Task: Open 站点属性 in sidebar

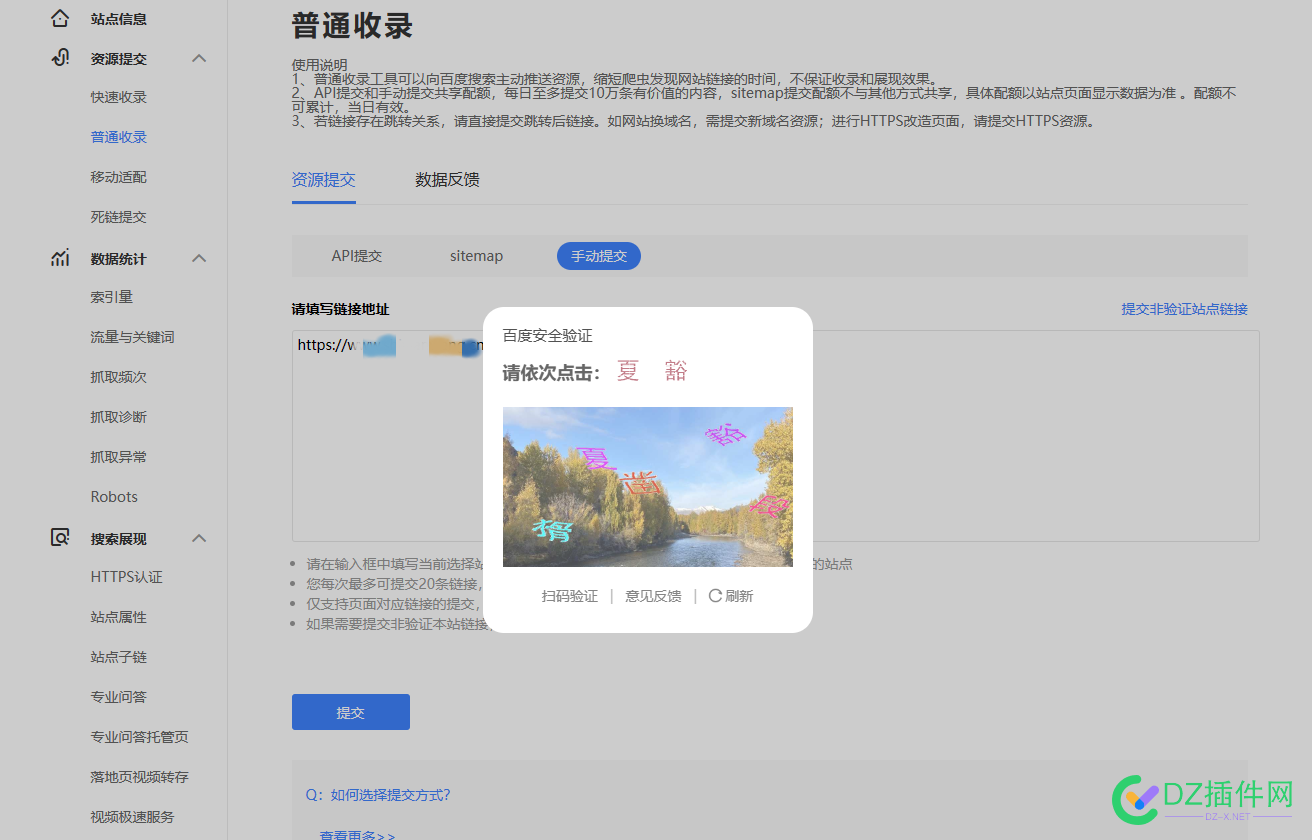Action: pyautogui.click(x=118, y=617)
